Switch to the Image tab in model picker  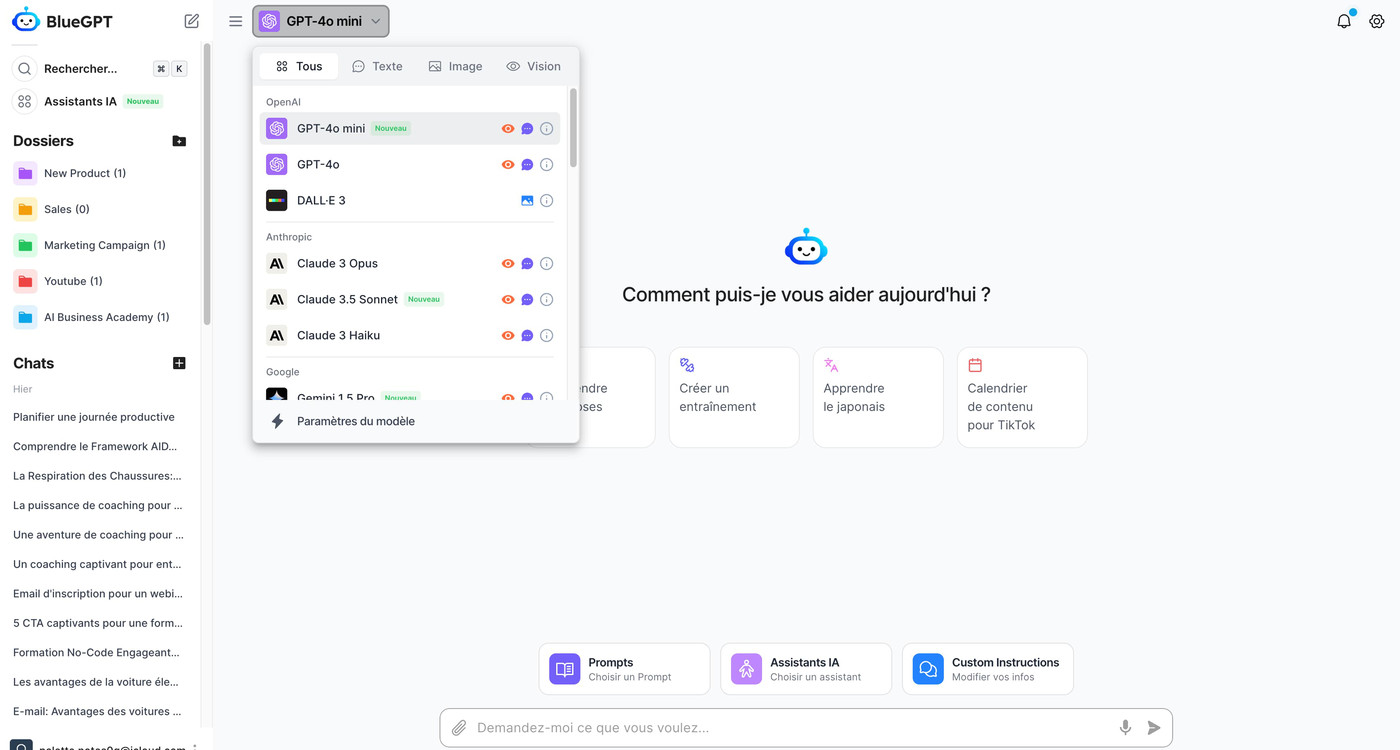455,65
